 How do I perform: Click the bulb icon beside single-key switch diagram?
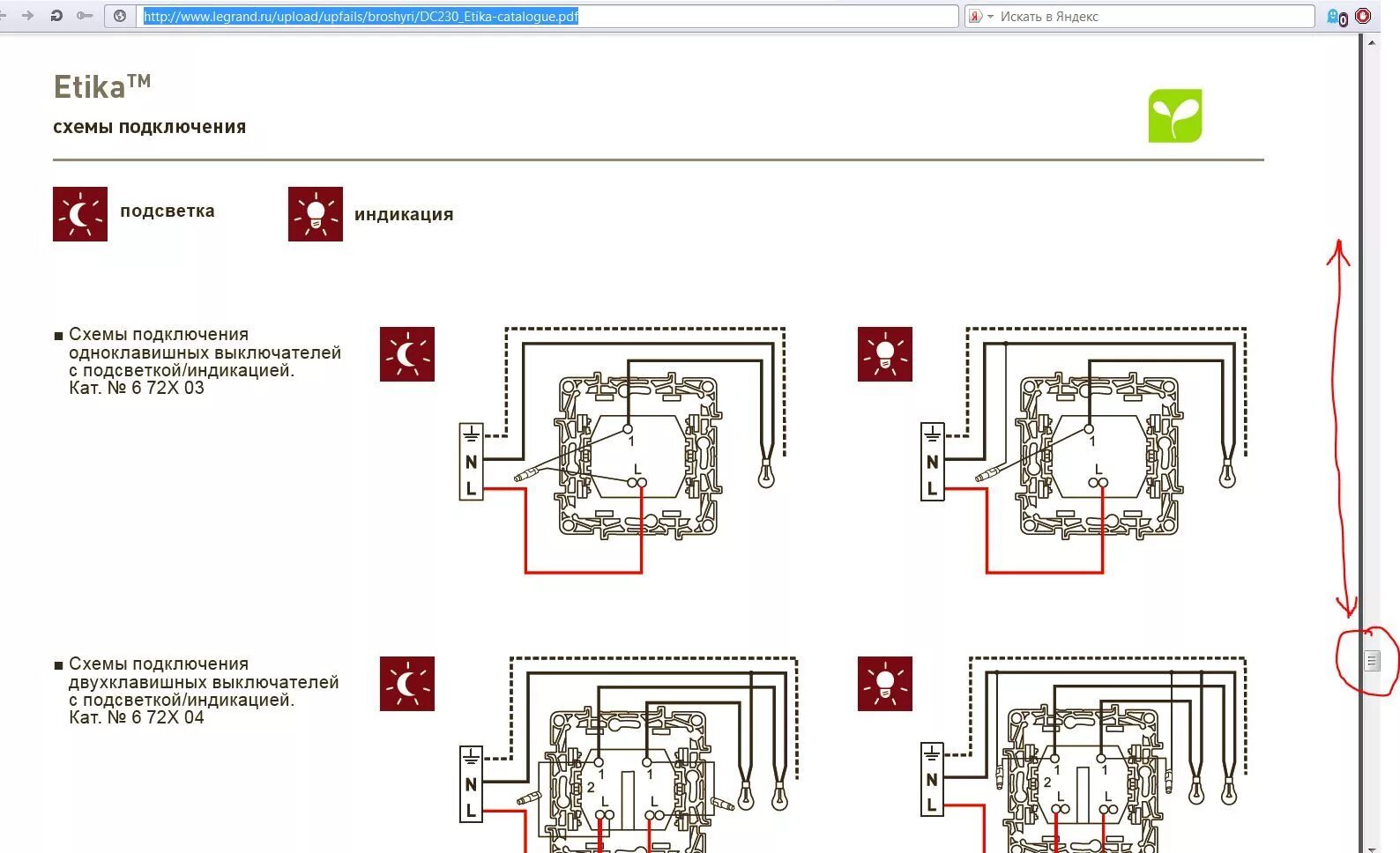885,354
